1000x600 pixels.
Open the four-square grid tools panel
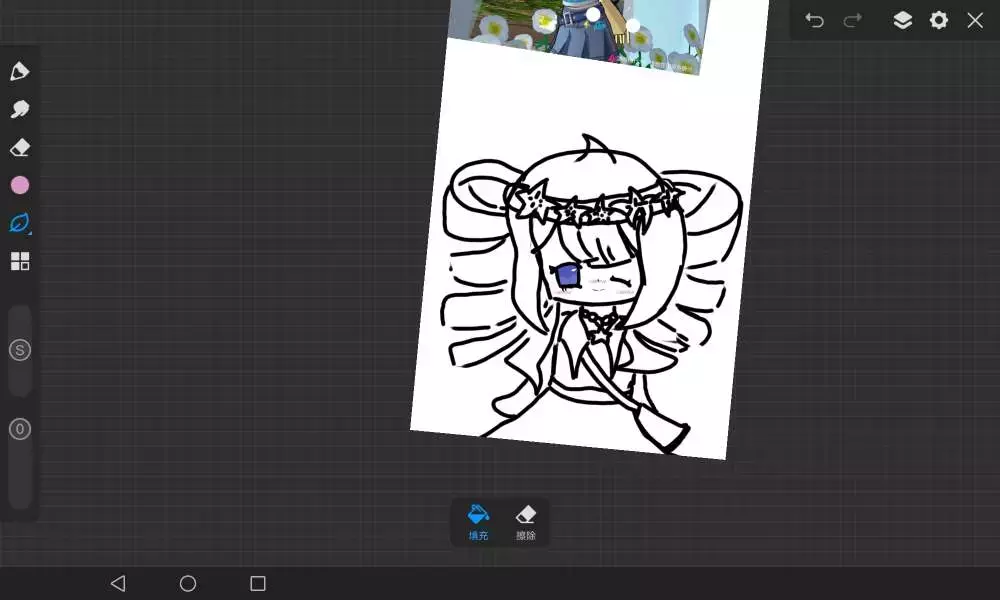20,261
